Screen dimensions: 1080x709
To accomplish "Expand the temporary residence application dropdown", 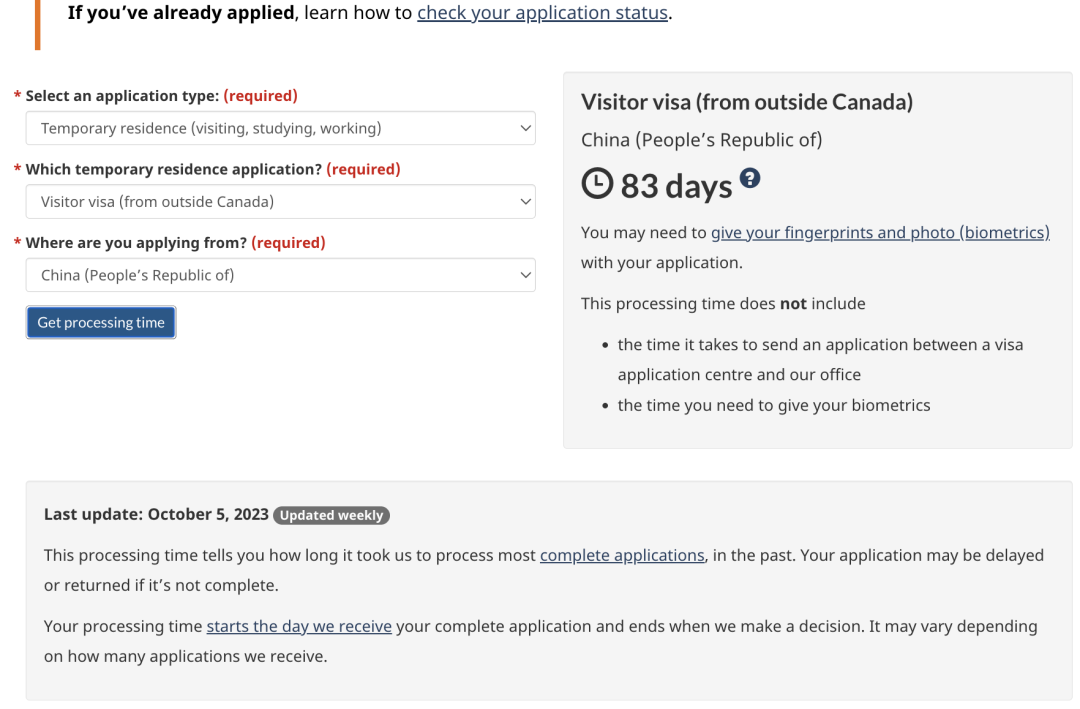I will (280, 202).
